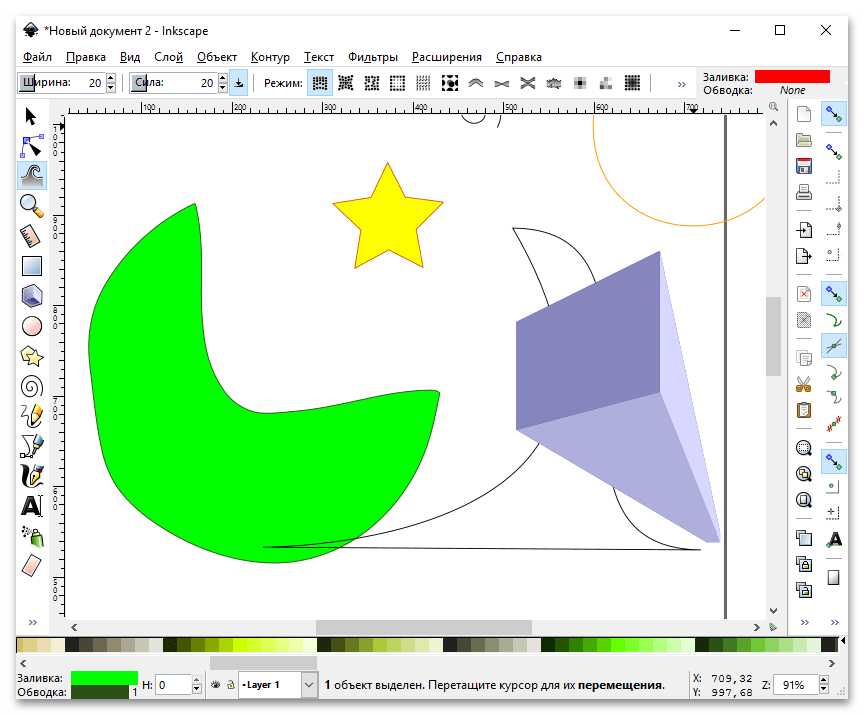The width and height of the screenshot is (864, 715).
Task: Select the 3D Box tool
Action: click(x=32, y=296)
